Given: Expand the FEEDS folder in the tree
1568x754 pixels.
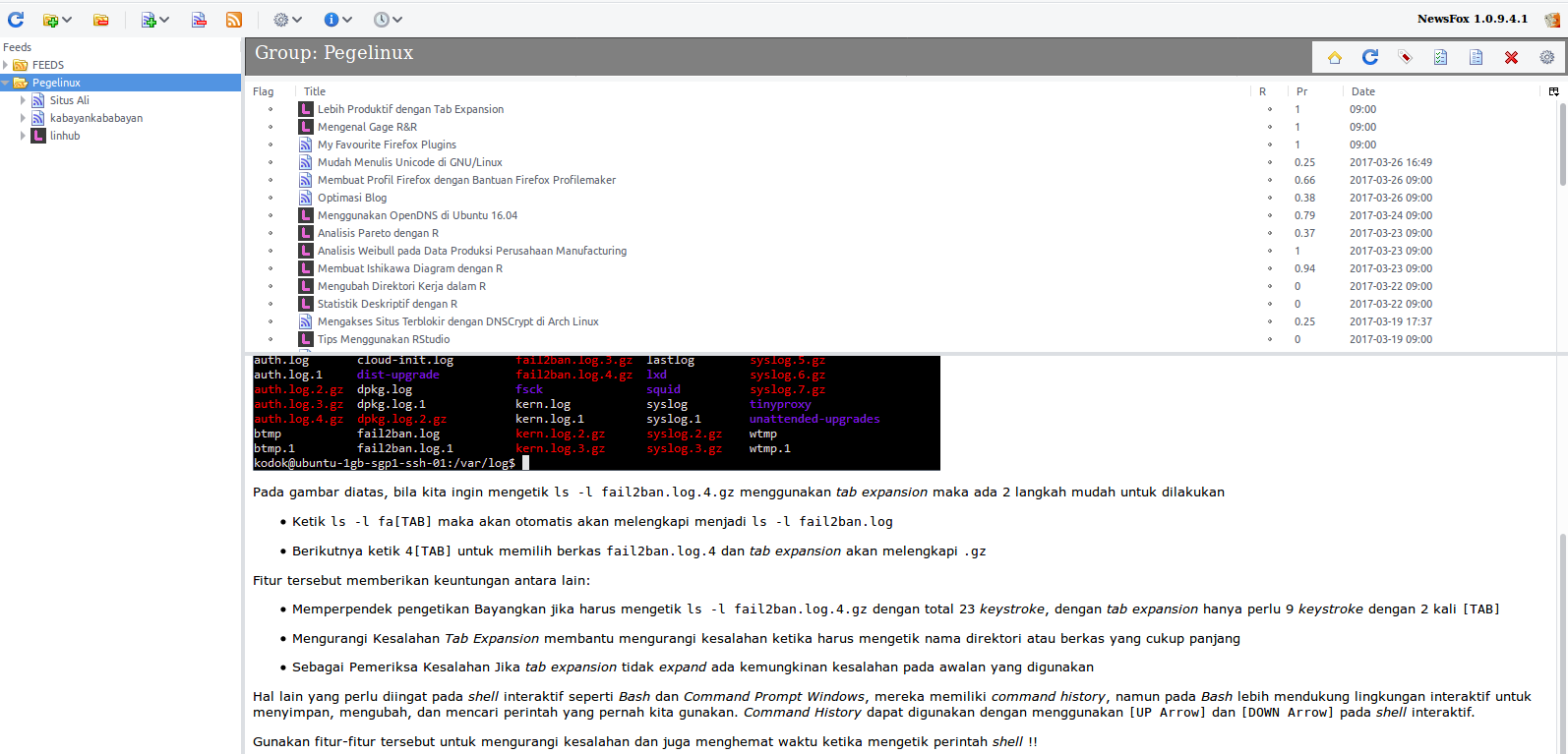Looking at the screenshot, I should pyautogui.click(x=6, y=65).
